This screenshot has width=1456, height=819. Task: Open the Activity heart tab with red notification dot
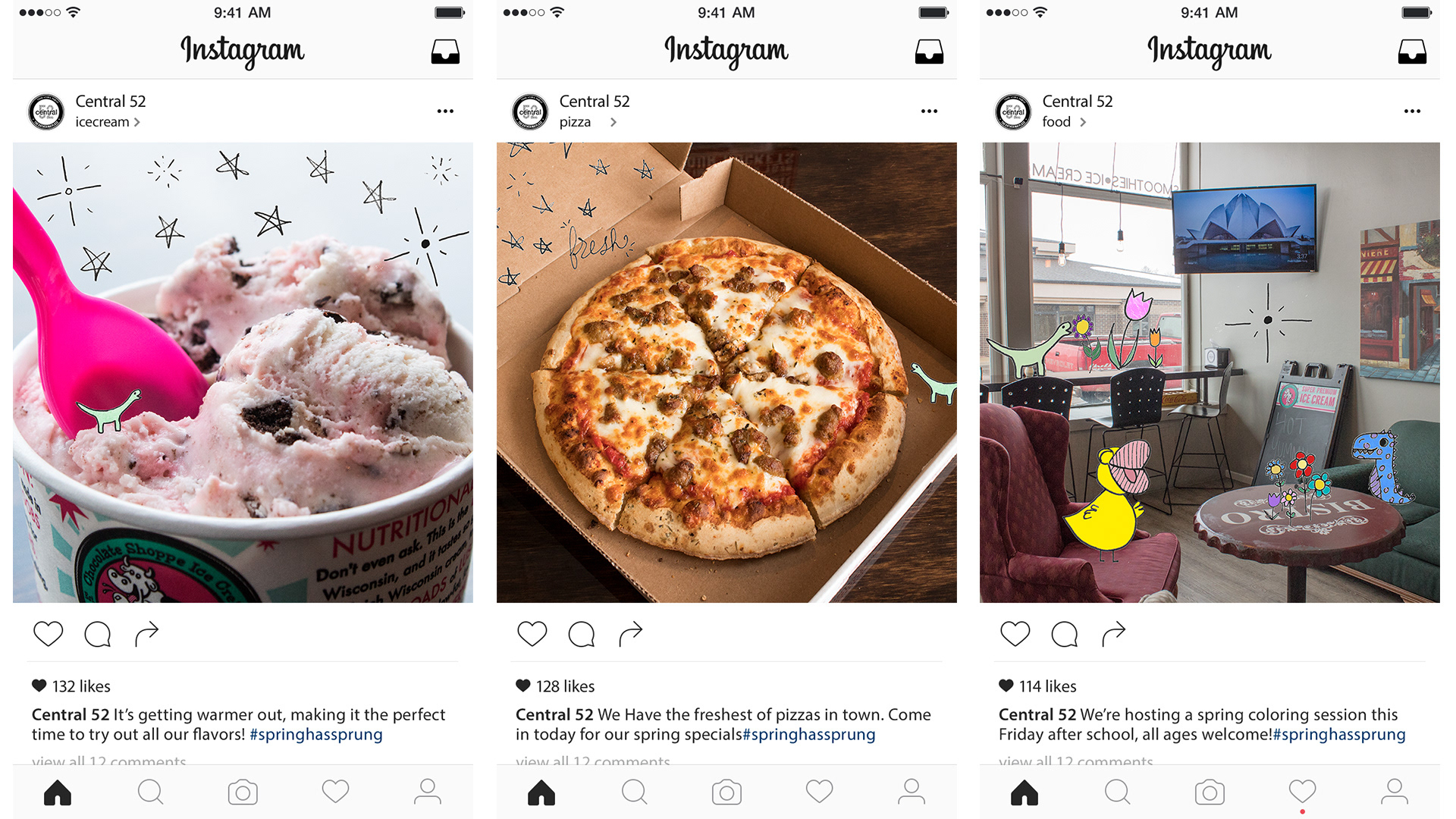[x=1302, y=792]
